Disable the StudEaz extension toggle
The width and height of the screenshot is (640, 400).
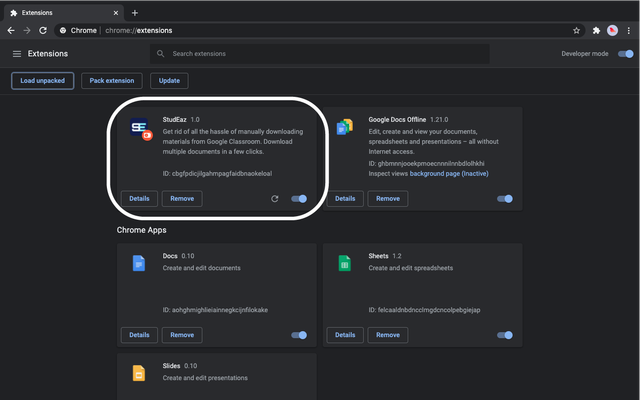(x=299, y=199)
